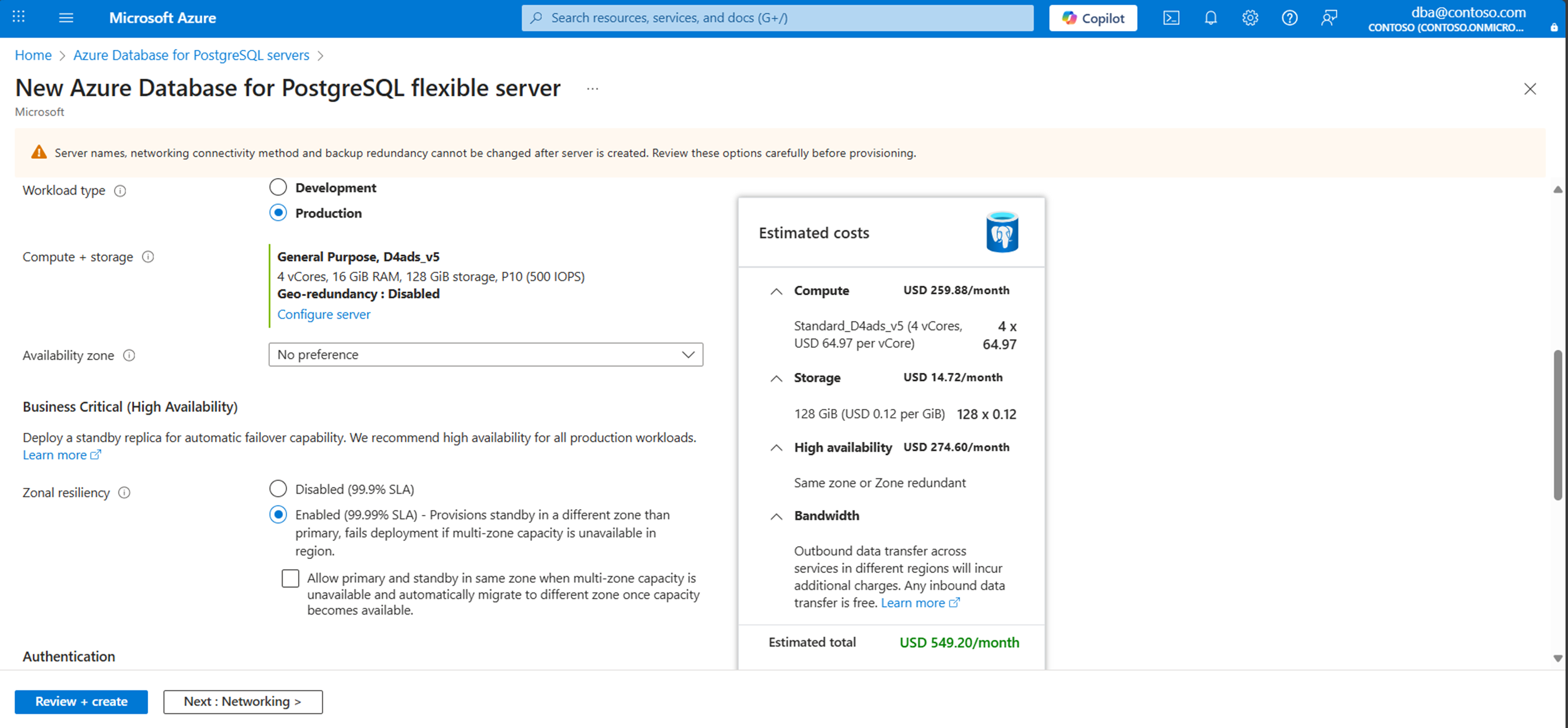Open Cloud Shell from the top bar
Screen dimensions: 1568x728
pos(1170,18)
